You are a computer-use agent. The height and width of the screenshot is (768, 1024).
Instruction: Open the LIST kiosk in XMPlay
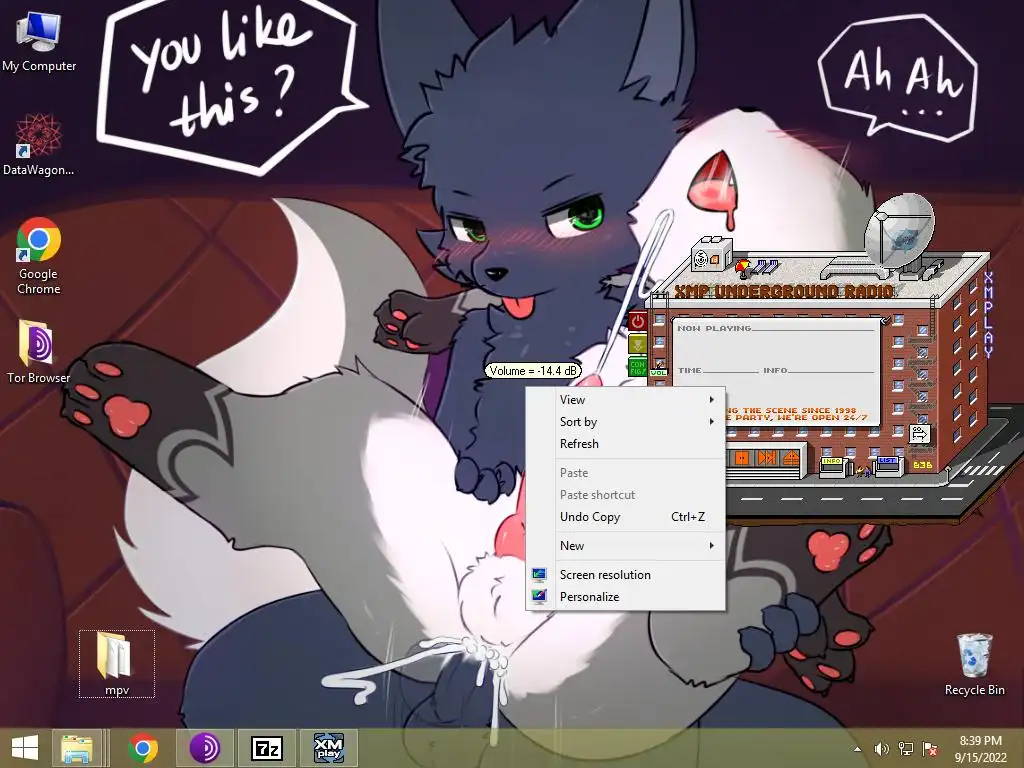(x=887, y=465)
